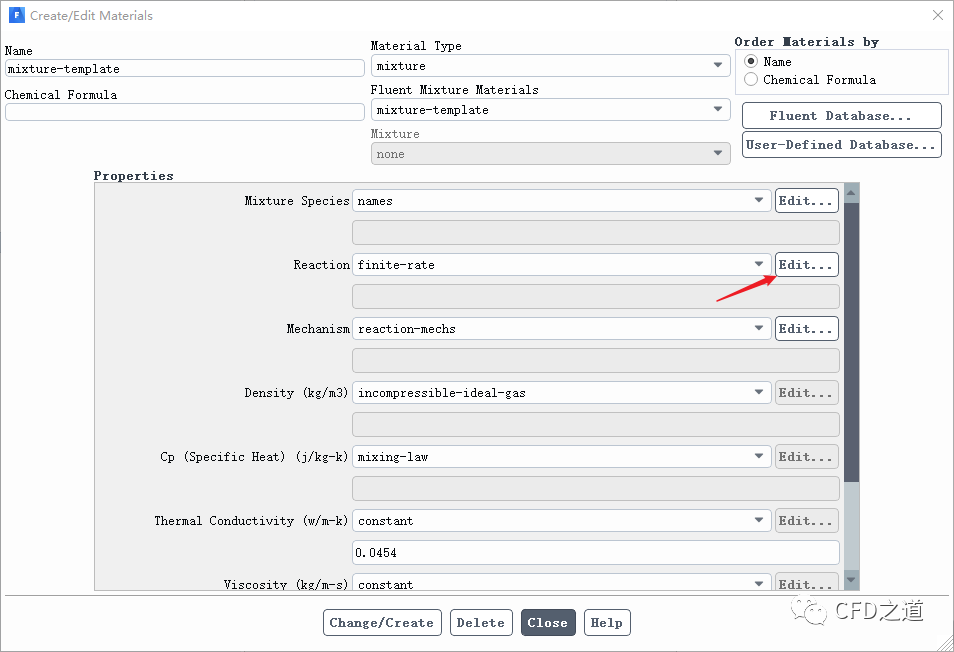This screenshot has height=652, width=954.
Task: Open the Material Type dropdown
Action: point(549,66)
